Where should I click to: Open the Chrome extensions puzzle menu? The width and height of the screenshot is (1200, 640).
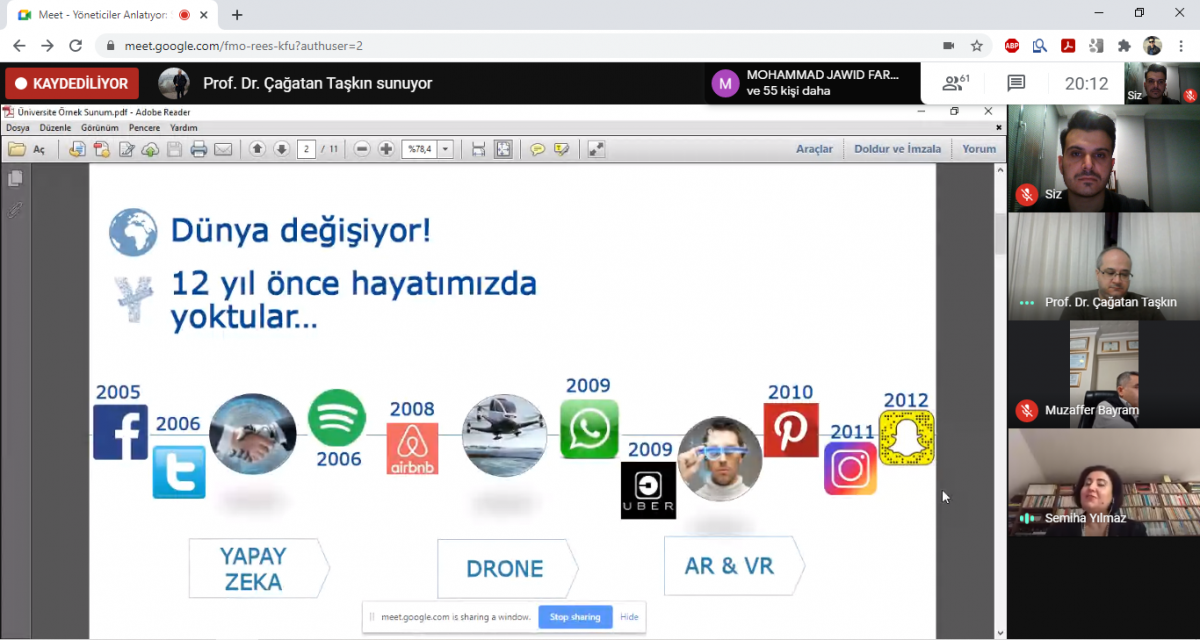[x=1124, y=46]
